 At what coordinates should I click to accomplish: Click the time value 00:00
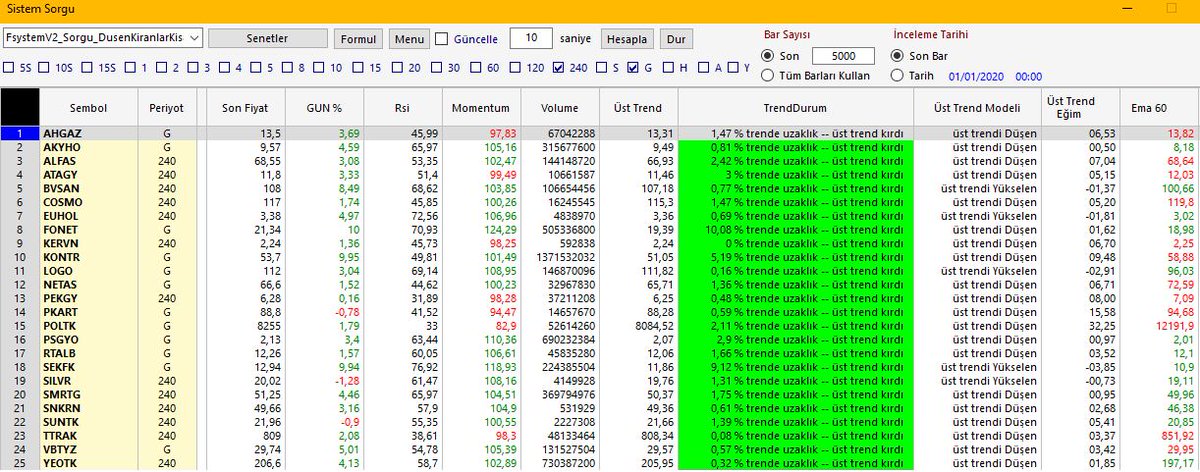click(1028, 76)
